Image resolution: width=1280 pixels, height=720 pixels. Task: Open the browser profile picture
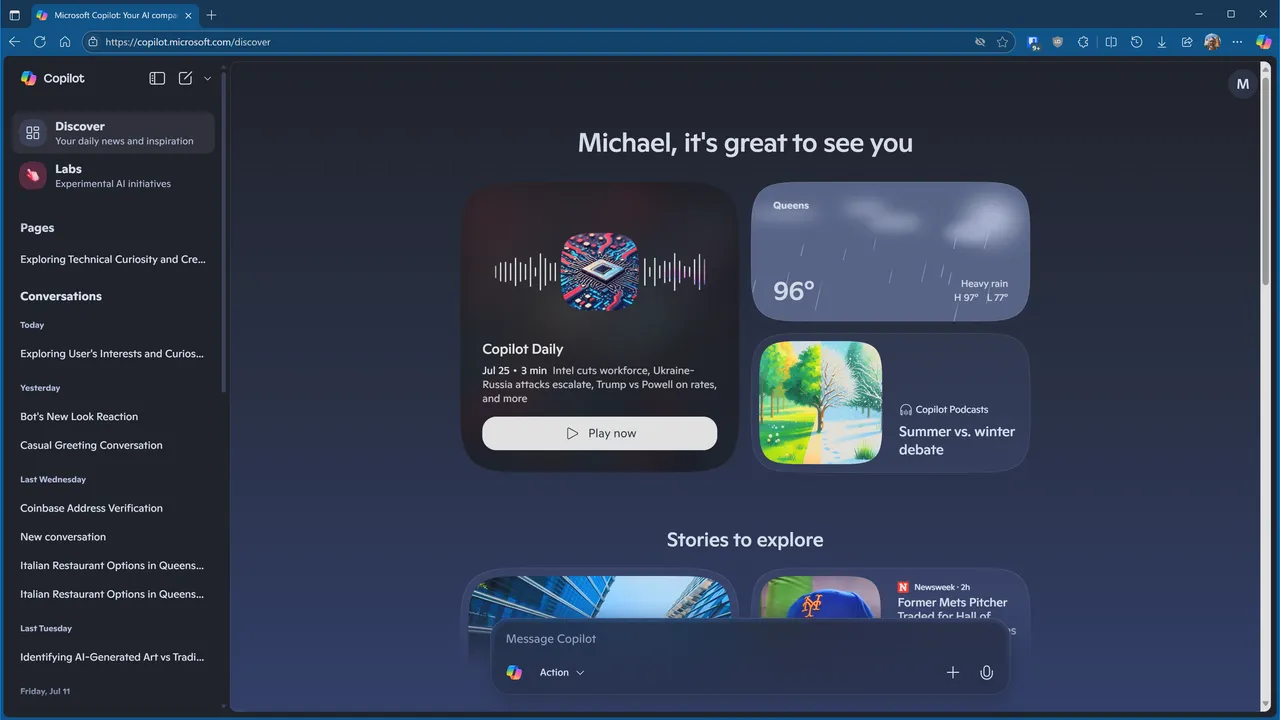pos(1212,42)
